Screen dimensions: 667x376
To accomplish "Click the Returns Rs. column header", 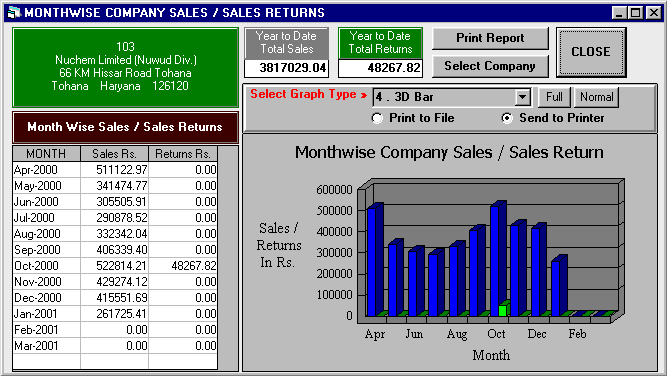I will (x=183, y=154).
